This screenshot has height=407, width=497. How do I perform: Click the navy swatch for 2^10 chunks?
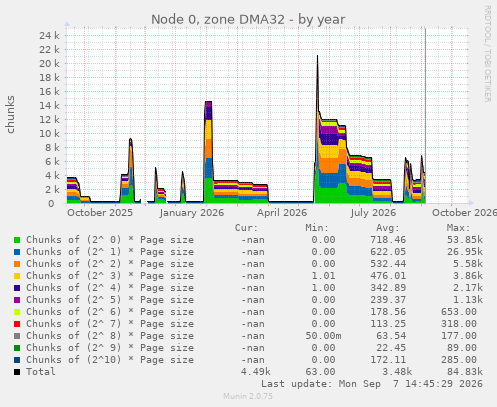click(17, 360)
